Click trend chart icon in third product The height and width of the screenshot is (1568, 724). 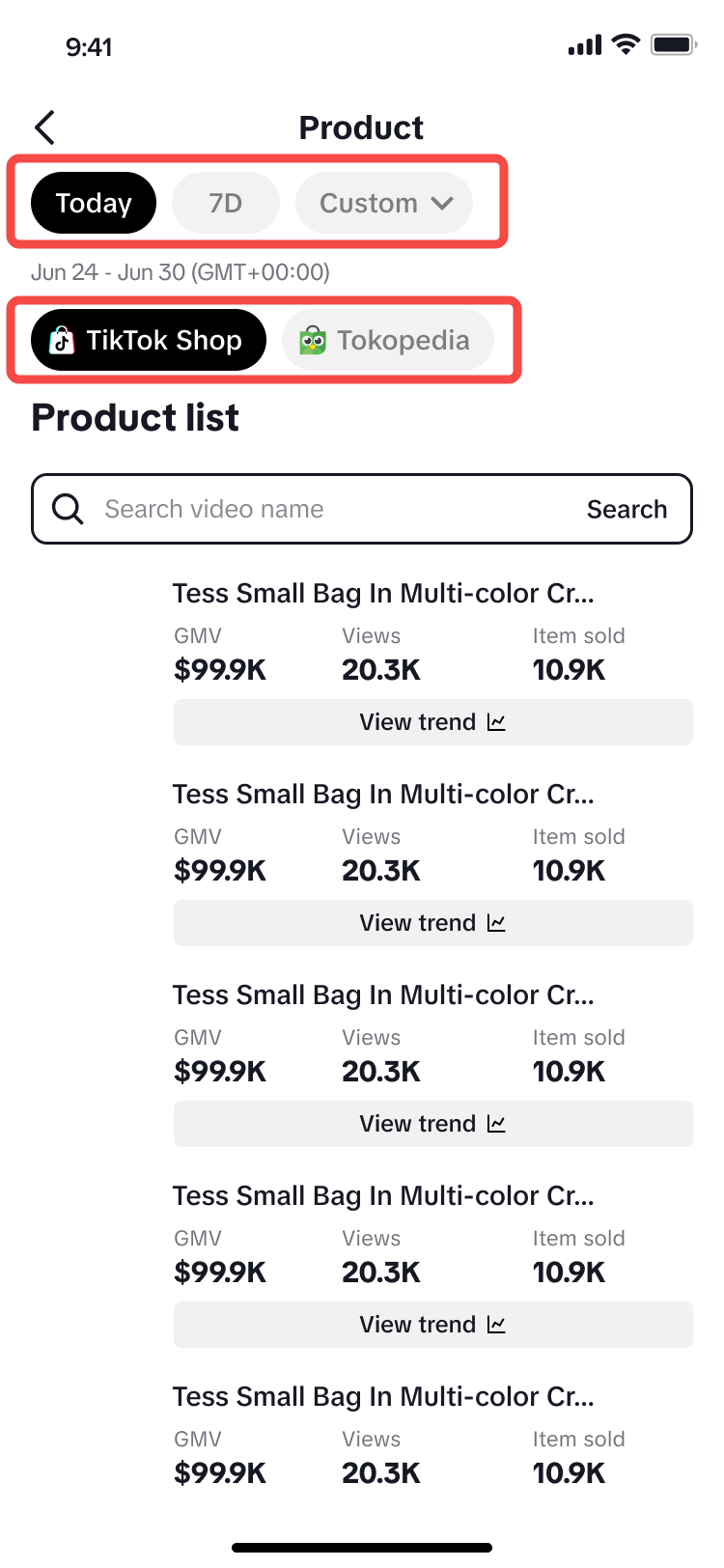point(497,1124)
